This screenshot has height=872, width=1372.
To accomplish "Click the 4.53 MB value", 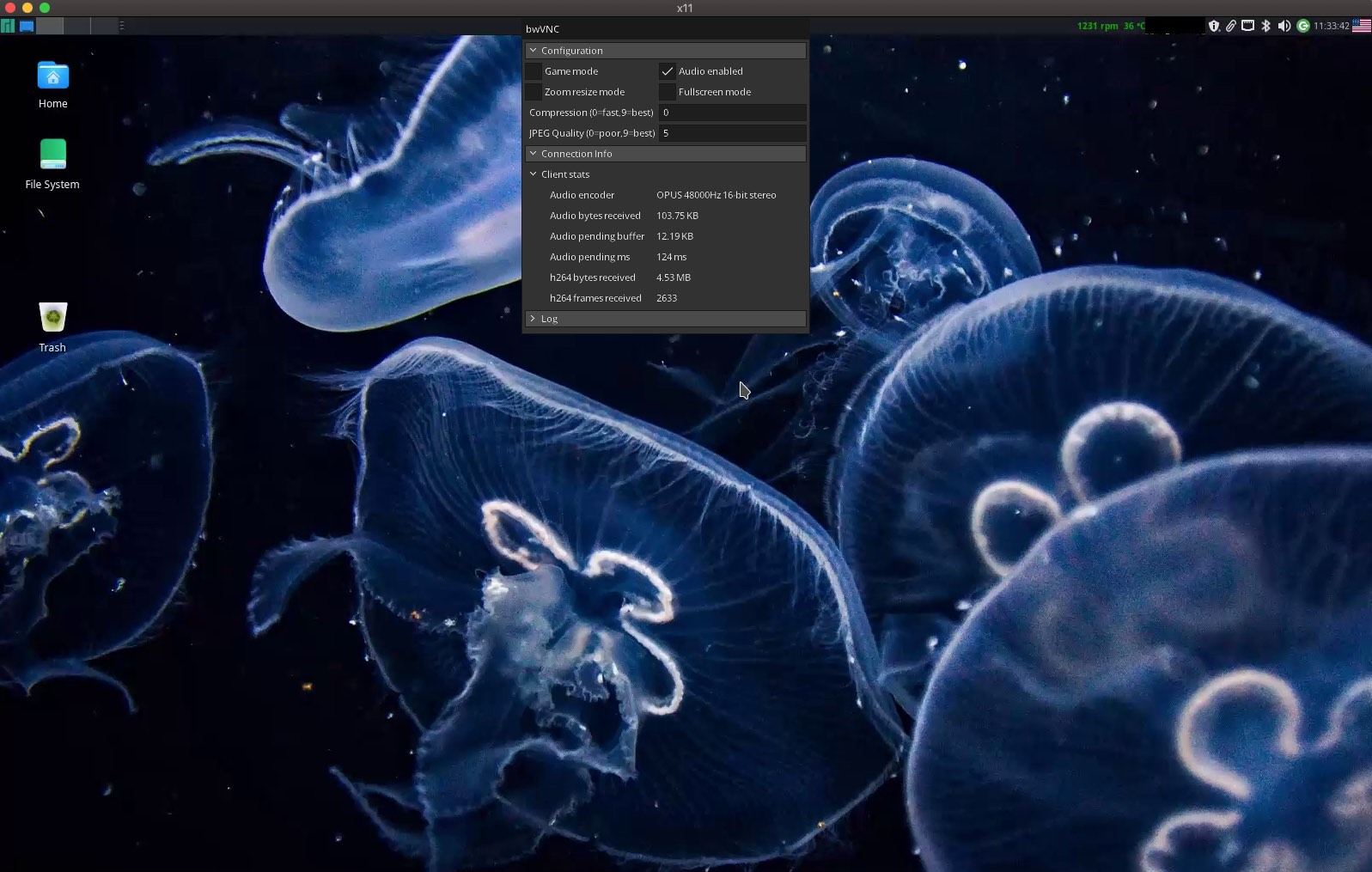I will coord(674,277).
